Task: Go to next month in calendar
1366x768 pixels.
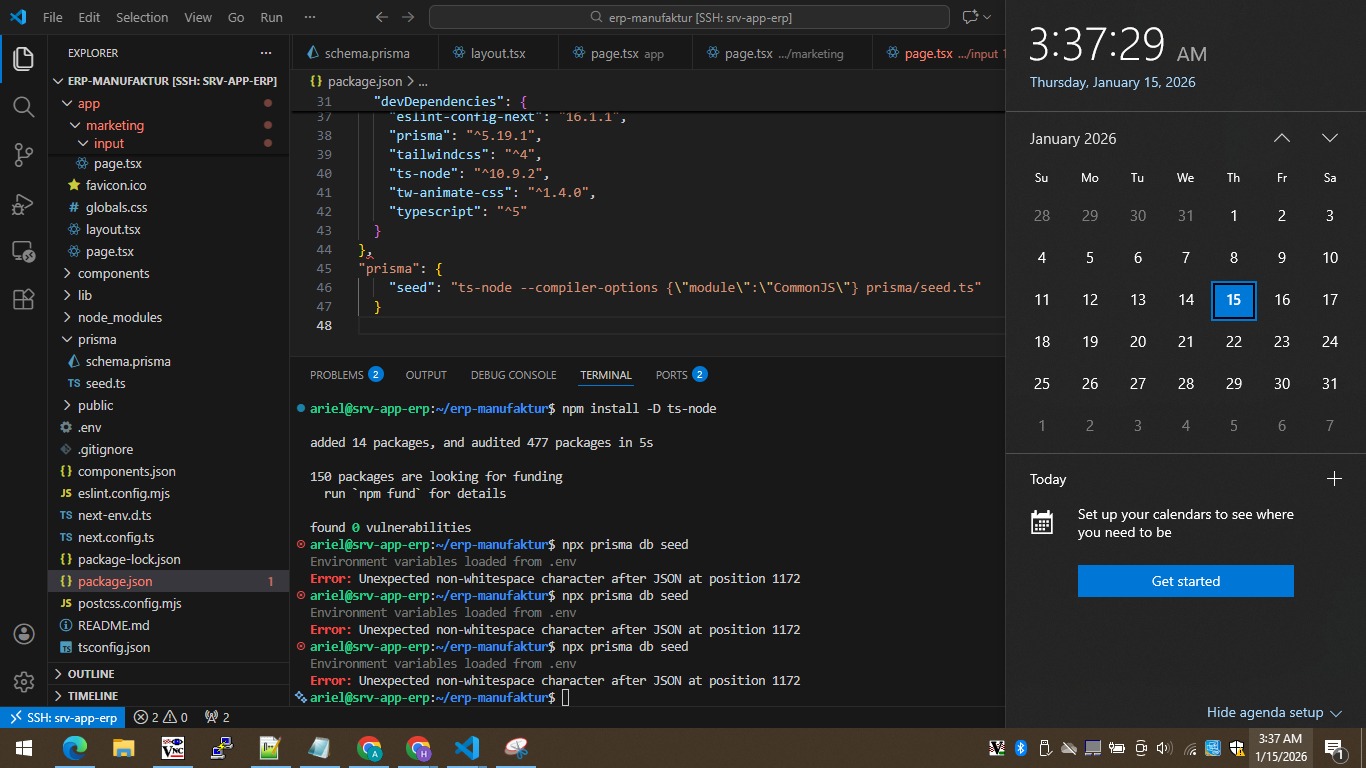Action: click(x=1329, y=138)
